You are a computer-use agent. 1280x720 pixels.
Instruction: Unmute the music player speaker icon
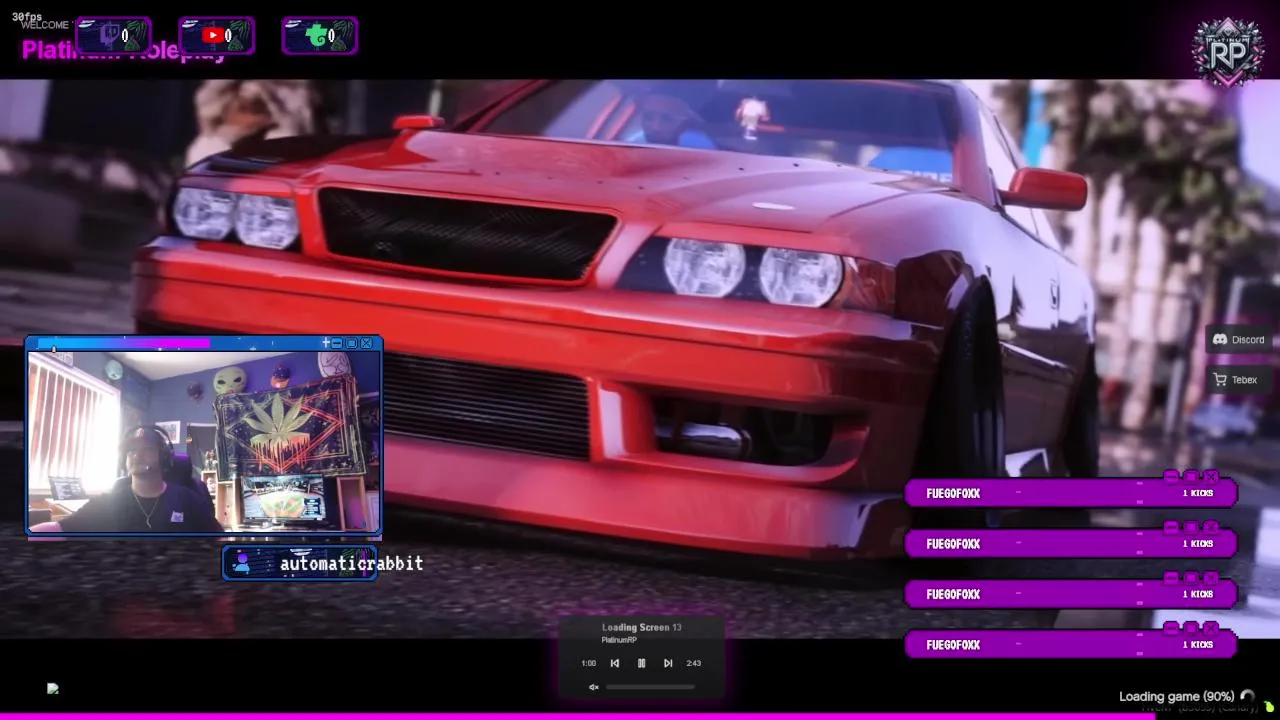[593, 687]
